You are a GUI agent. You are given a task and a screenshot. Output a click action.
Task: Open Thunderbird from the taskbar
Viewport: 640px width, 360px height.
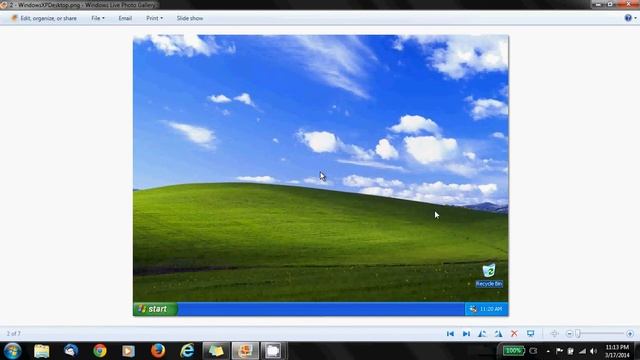(x=71, y=351)
